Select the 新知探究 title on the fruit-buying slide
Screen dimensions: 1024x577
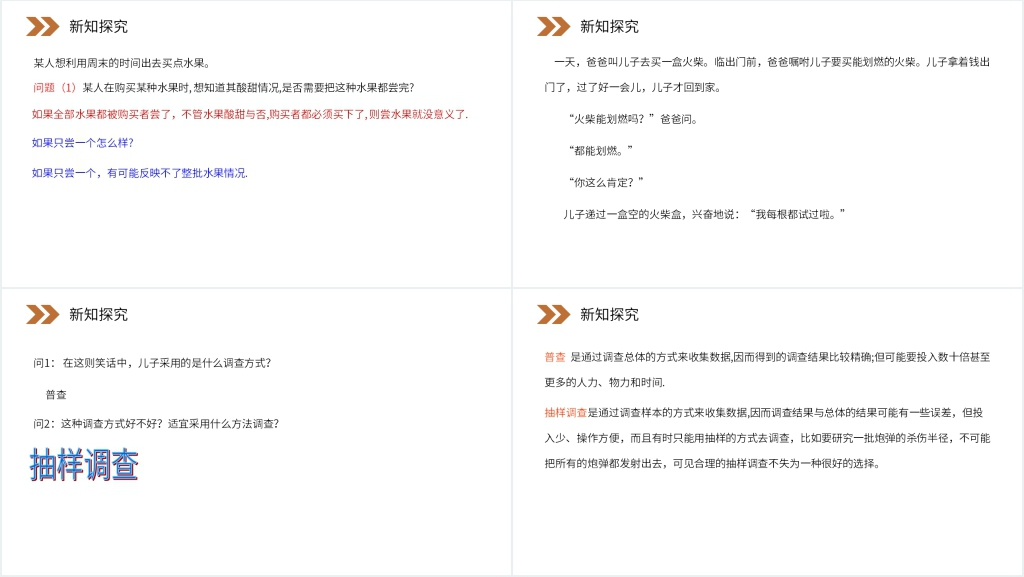(99, 27)
